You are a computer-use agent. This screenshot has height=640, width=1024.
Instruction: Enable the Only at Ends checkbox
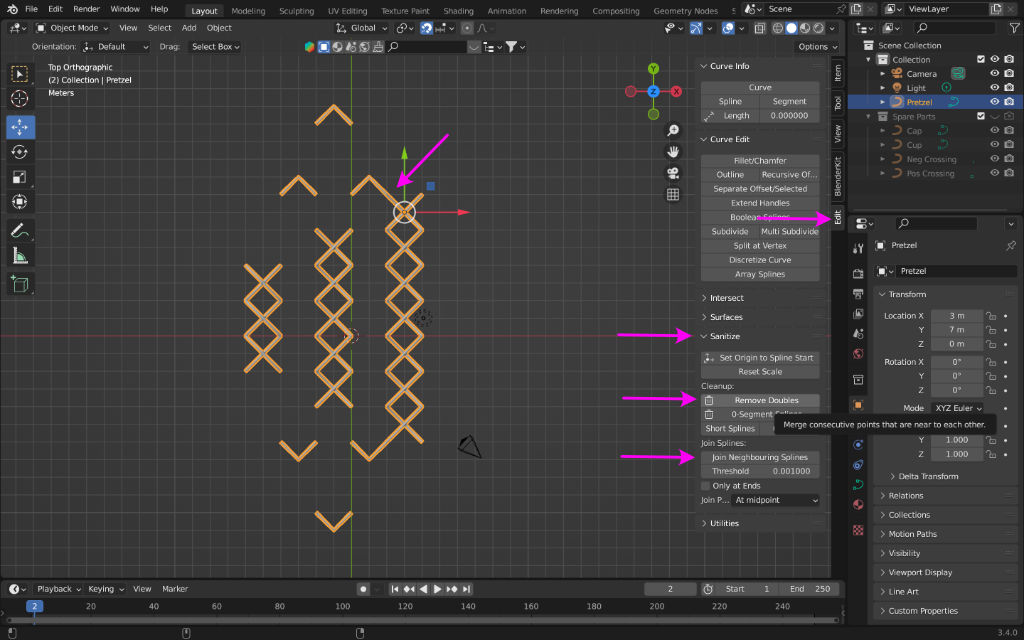[x=706, y=486]
